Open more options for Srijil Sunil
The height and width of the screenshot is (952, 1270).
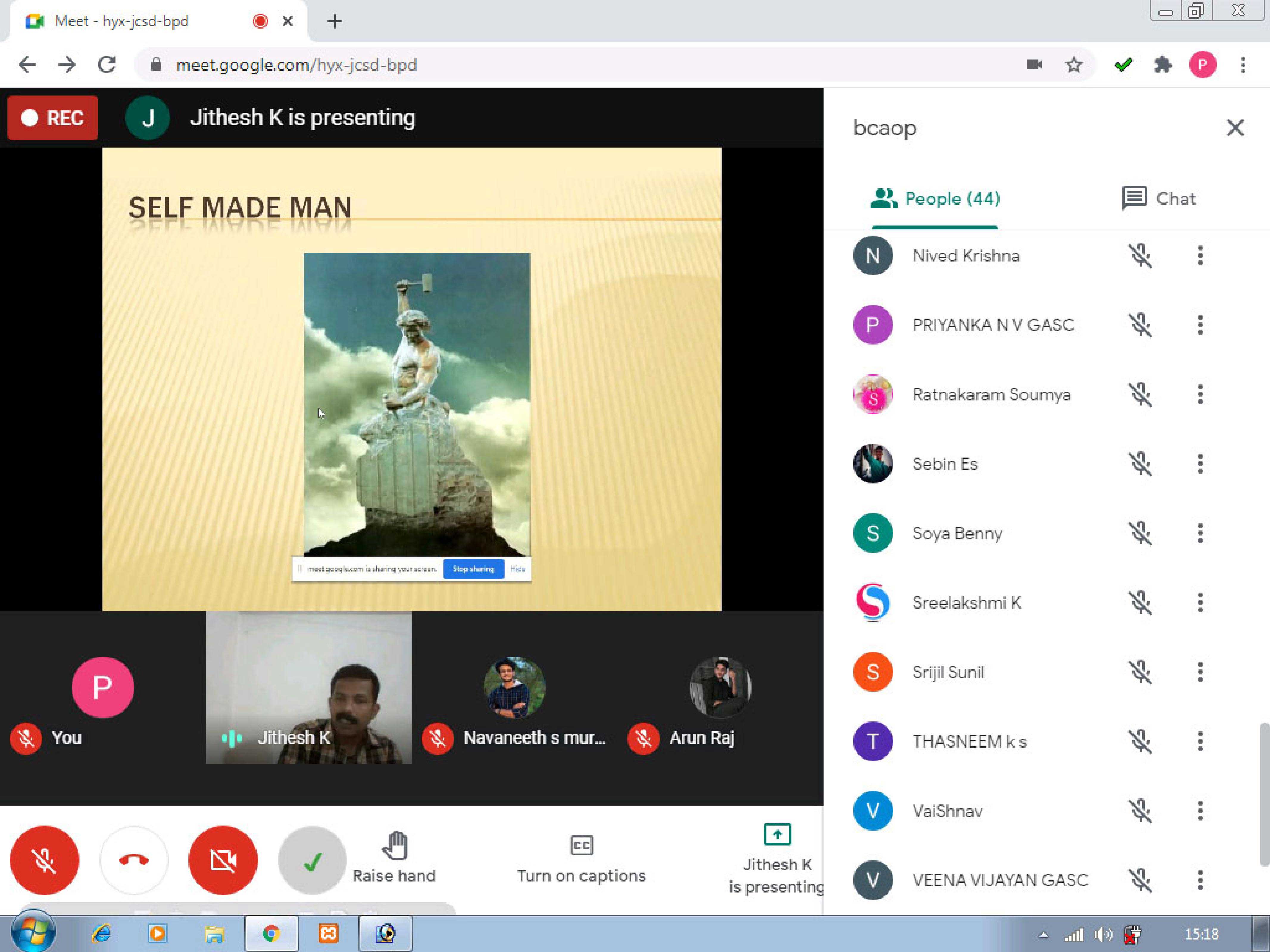(1200, 673)
